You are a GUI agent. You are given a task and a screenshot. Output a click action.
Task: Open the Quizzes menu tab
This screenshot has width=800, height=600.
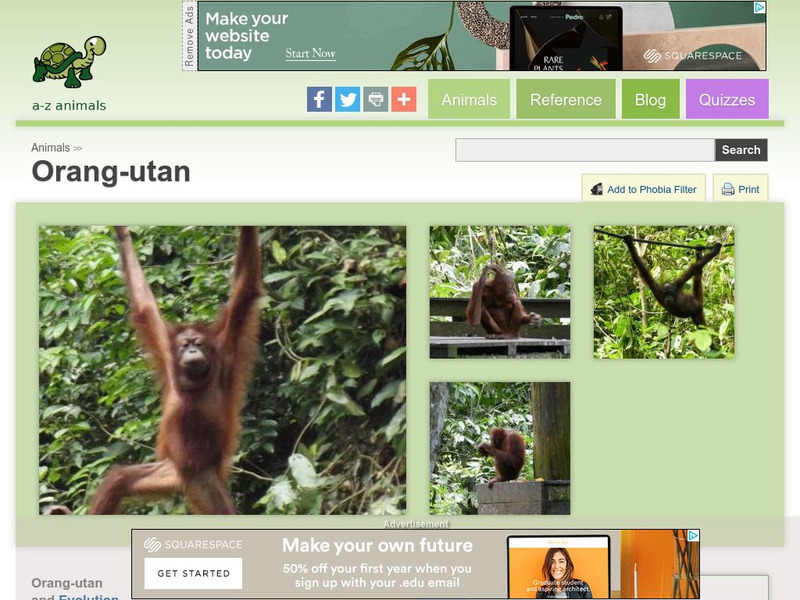[x=727, y=99]
